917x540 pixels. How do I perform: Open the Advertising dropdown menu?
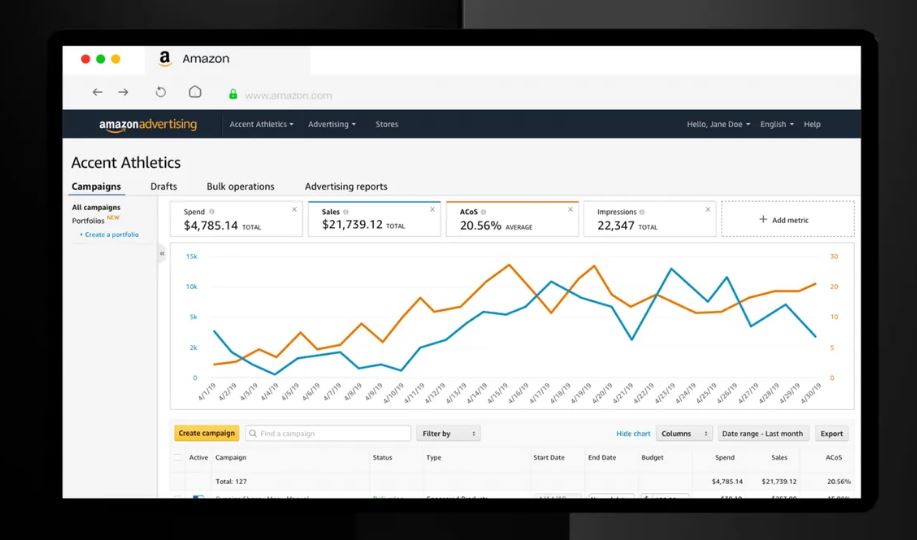332,124
